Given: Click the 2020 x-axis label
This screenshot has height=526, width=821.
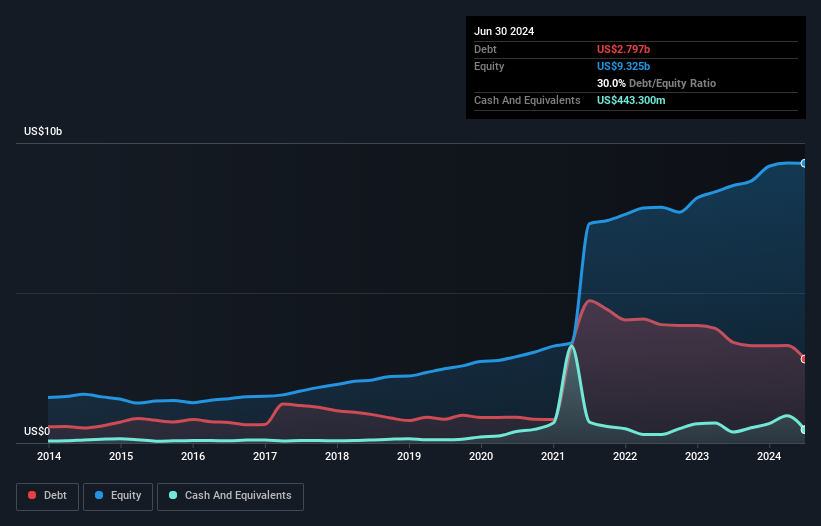Looking at the screenshot, I should 481,456.
